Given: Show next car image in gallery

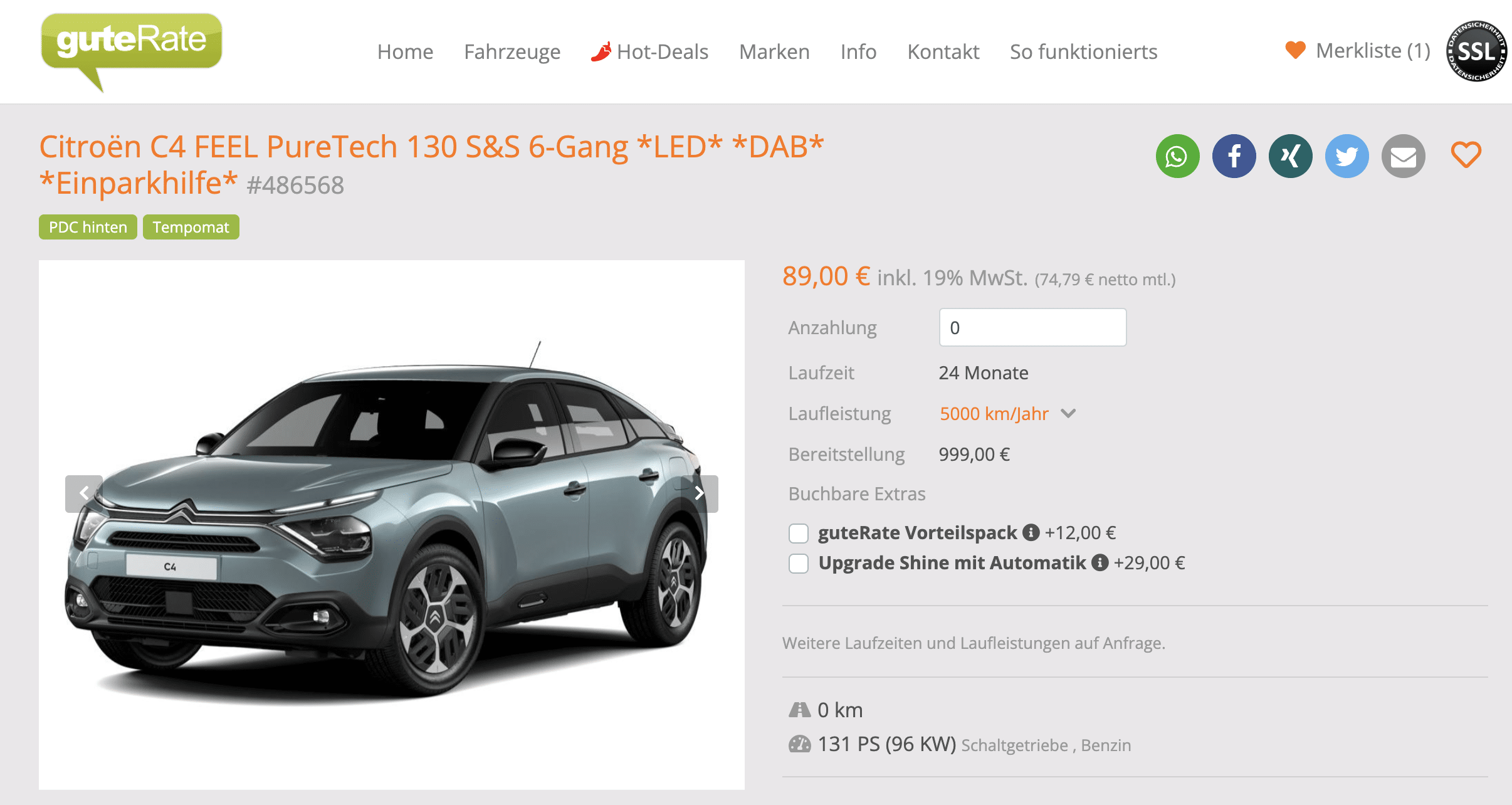Looking at the screenshot, I should [700, 493].
